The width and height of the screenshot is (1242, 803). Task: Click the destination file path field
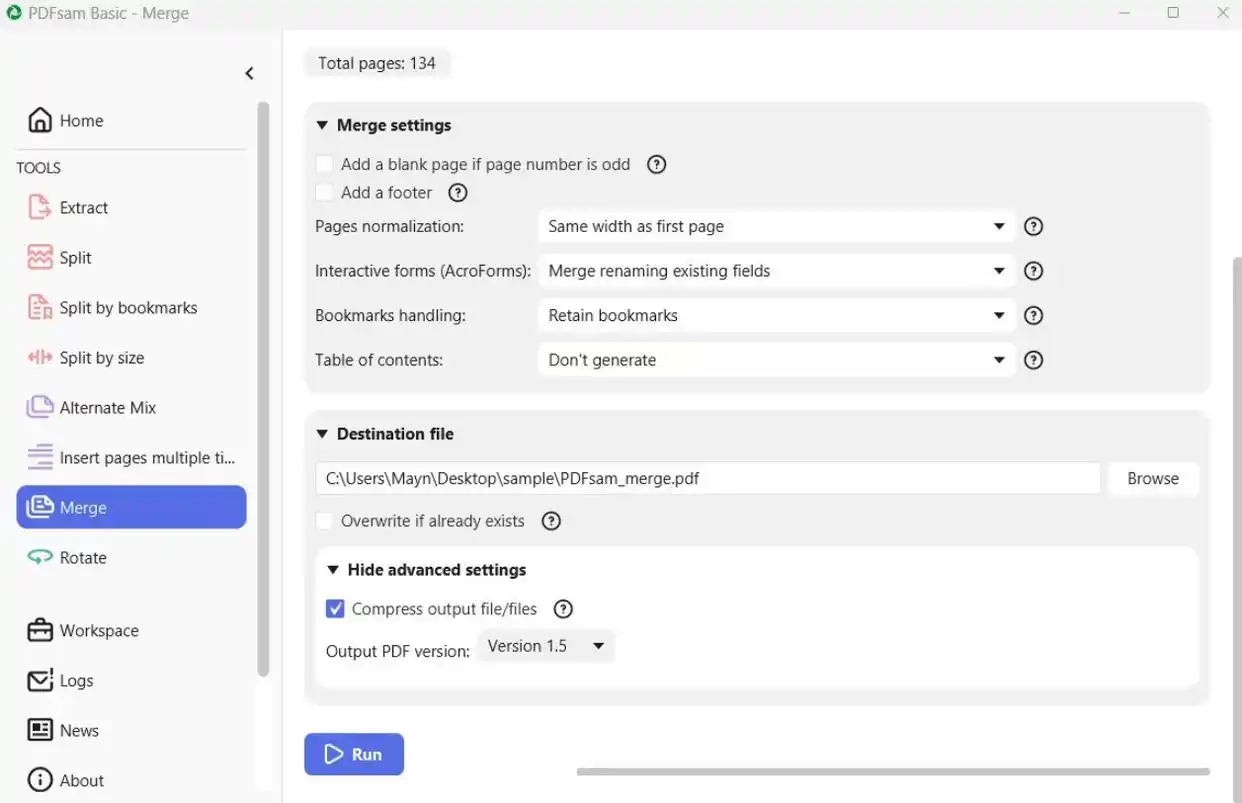point(708,479)
